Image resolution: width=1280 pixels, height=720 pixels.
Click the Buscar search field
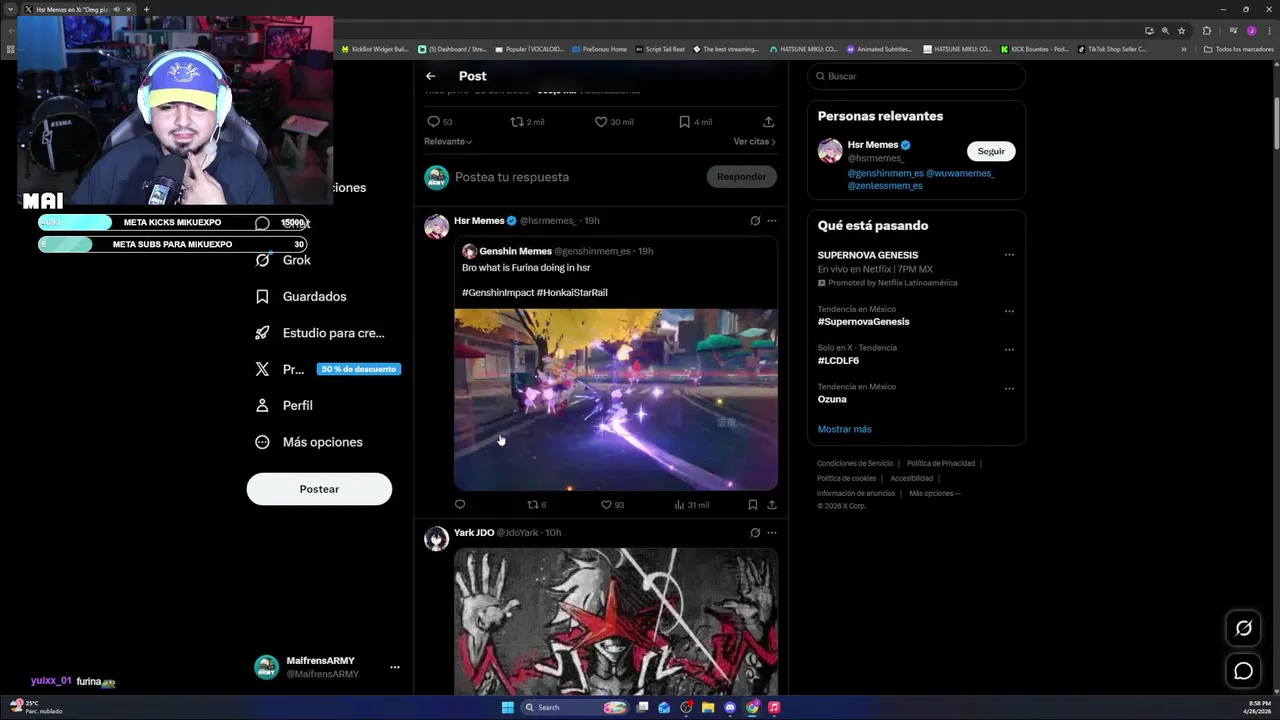[916, 76]
